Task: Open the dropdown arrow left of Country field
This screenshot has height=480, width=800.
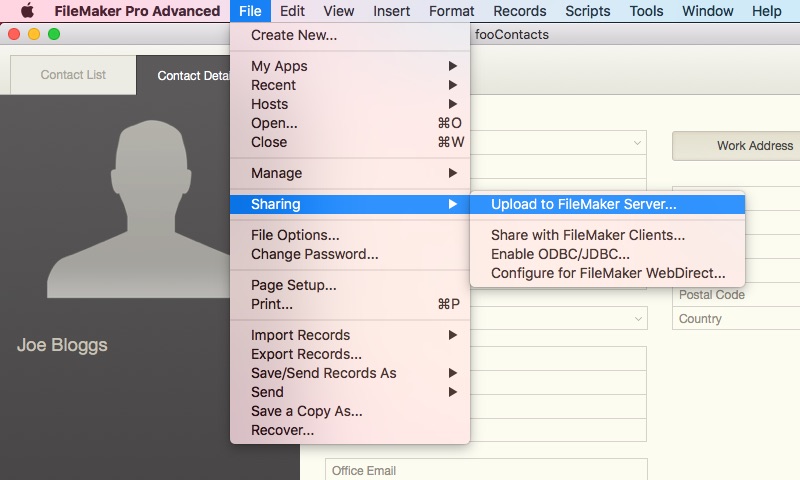Action: tap(638, 319)
